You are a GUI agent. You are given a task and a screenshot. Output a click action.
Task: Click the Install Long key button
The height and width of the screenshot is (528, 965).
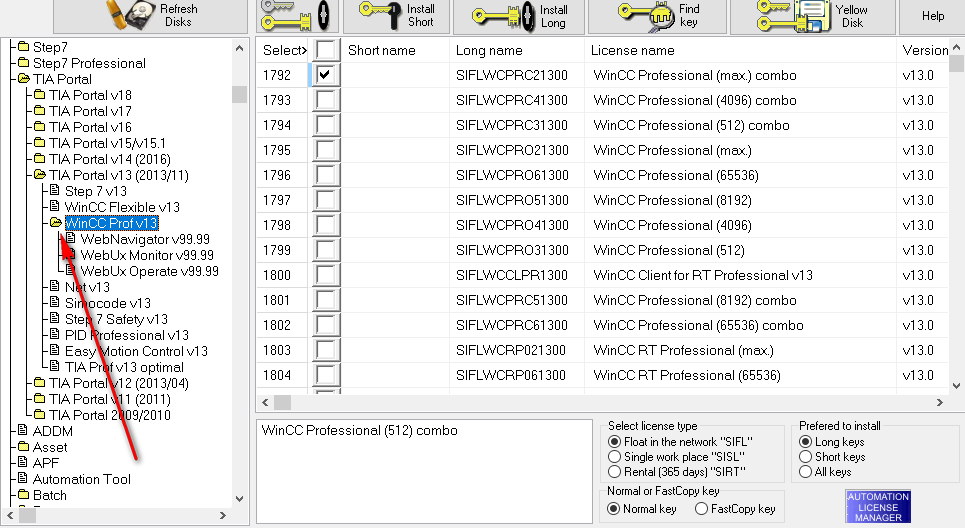519,17
